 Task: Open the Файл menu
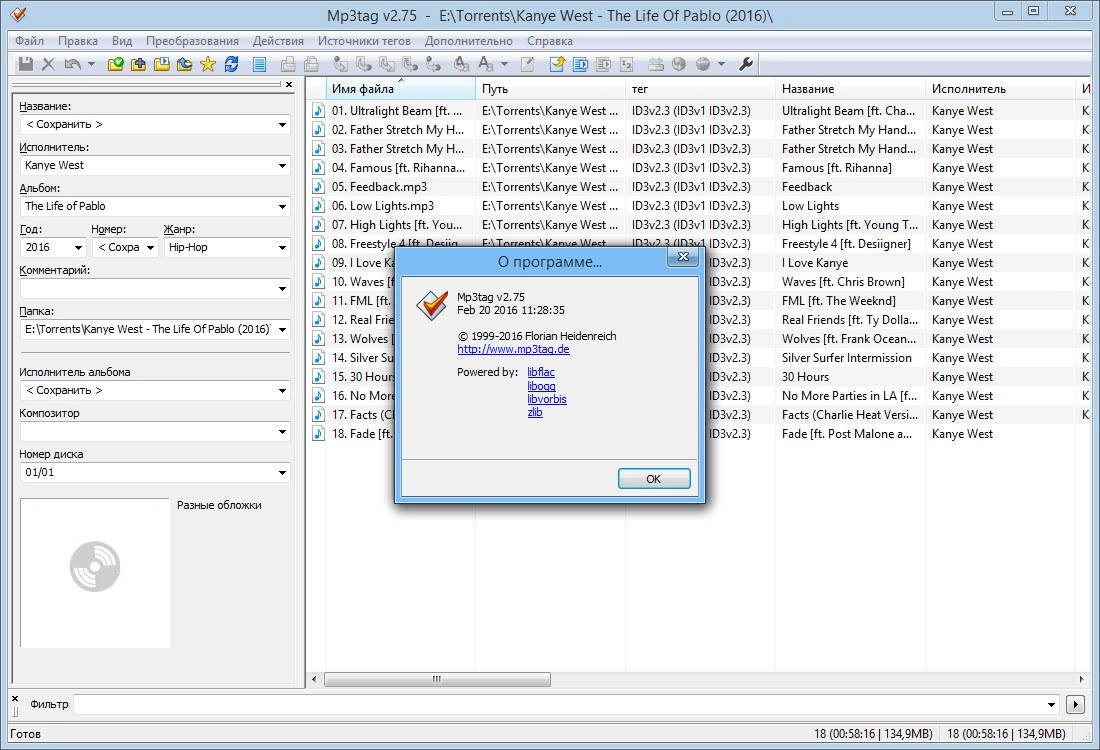coord(29,41)
